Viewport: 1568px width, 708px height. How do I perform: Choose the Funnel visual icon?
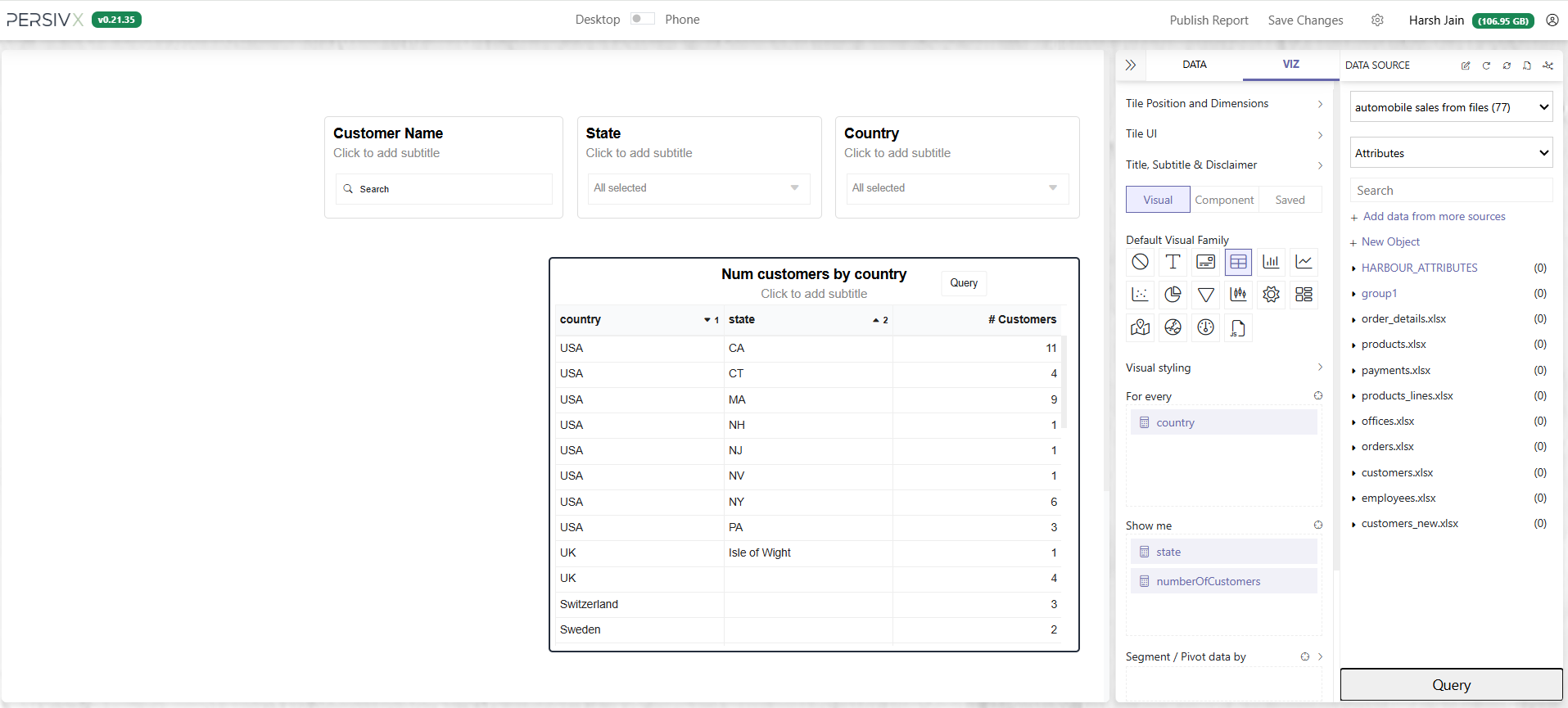click(x=1205, y=295)
